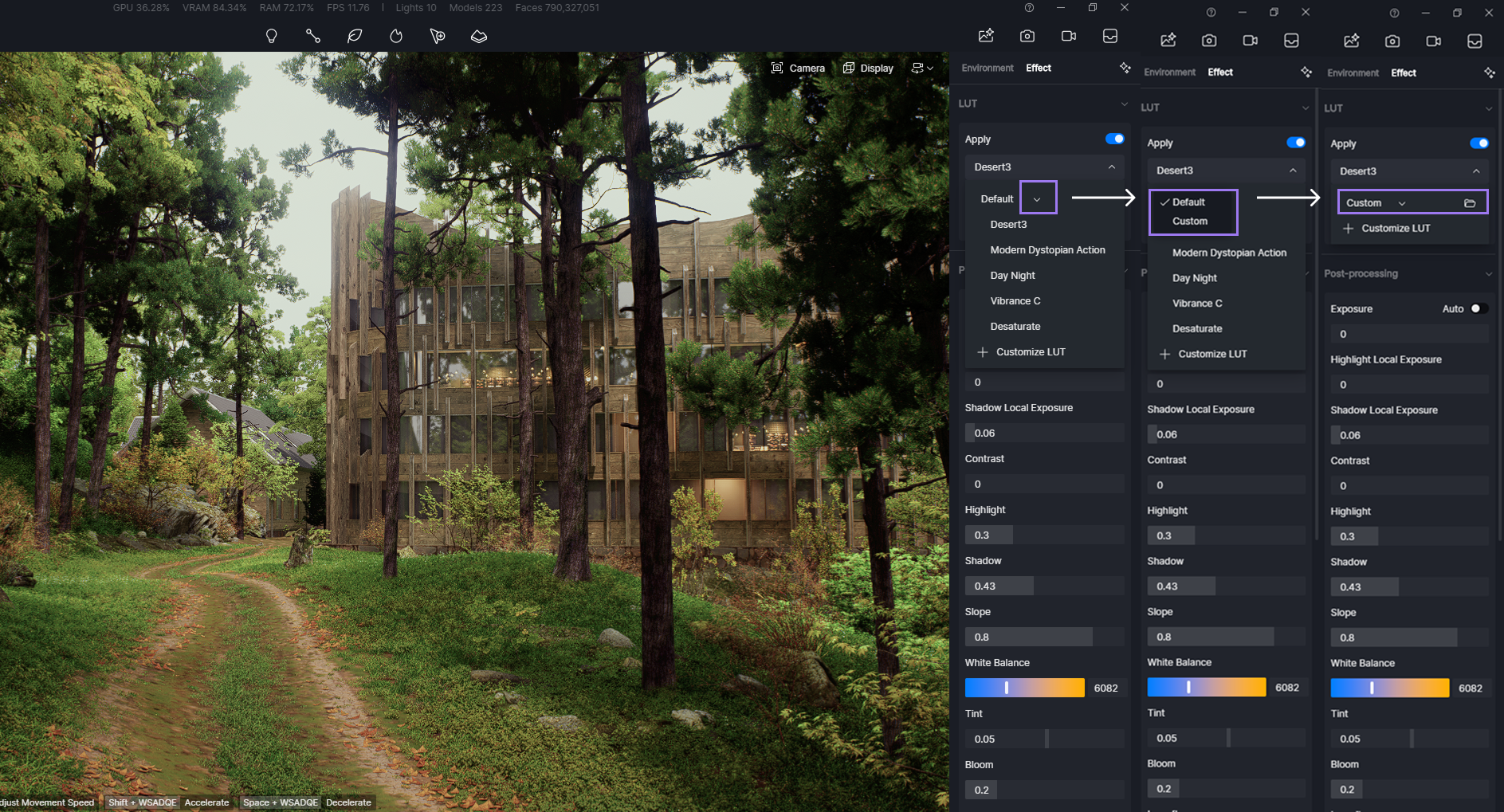Select Vibrance C LUT in the left panel
The height and width of the screenshot is (812, 1504).
(x=1015, y=301)
